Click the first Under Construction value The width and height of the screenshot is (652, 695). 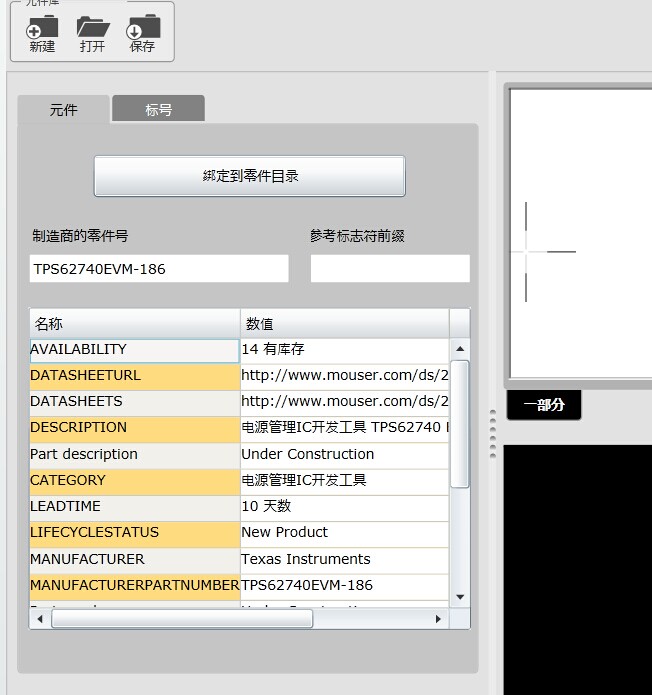point(344,455)
